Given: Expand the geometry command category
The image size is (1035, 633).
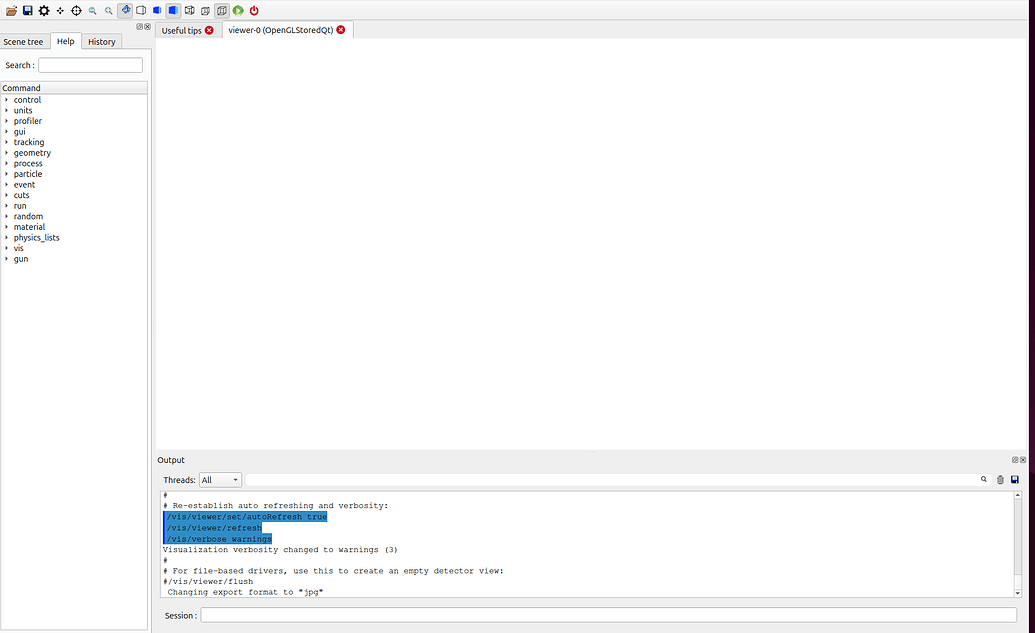Looking at the screenshot, I should 31,152.
